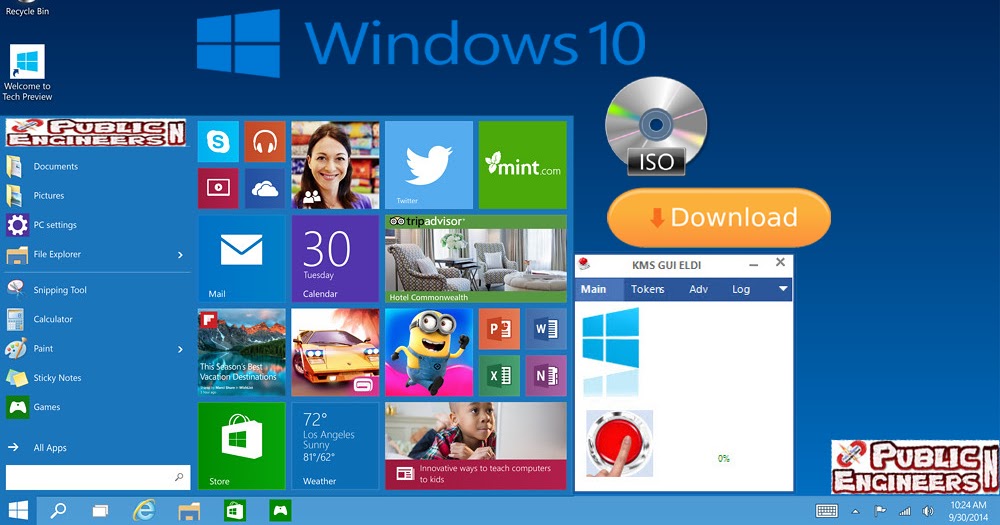Viewport: 1000px width, 525px height.
Task: Open Action Center flag icon
Action: (x=879, y=511)
